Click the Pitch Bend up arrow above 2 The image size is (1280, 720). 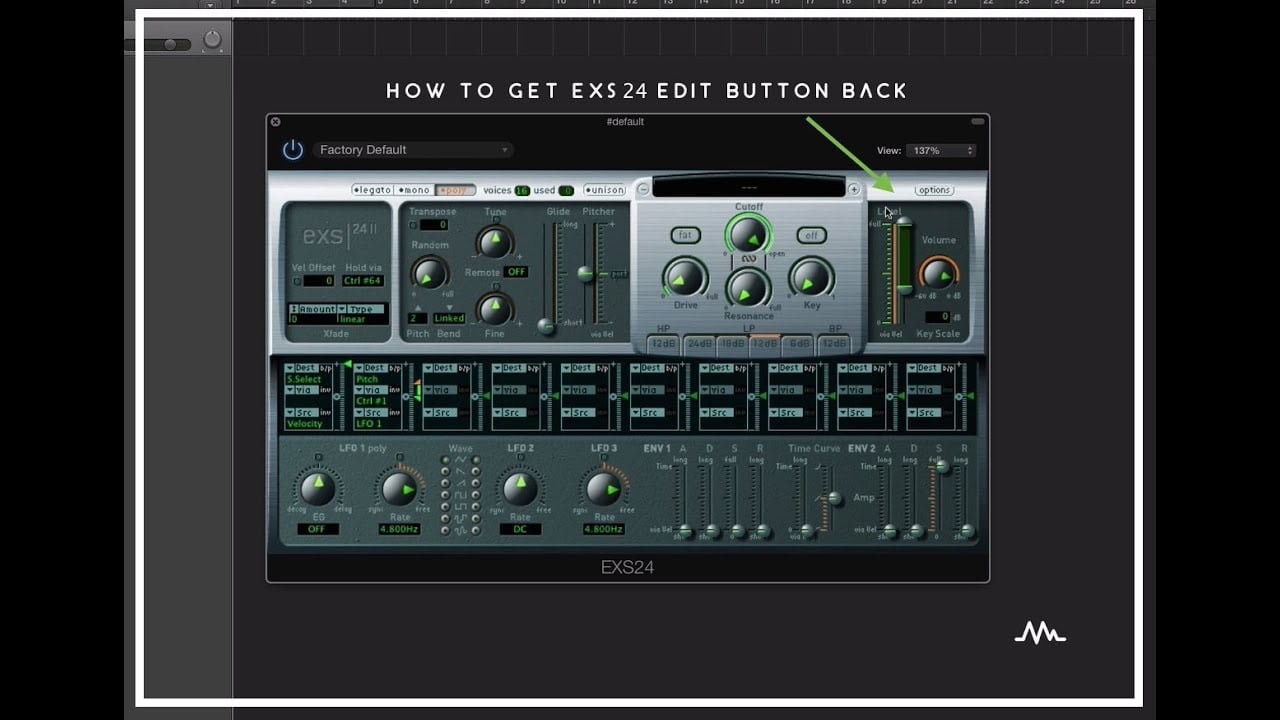(x=418, y=308)
